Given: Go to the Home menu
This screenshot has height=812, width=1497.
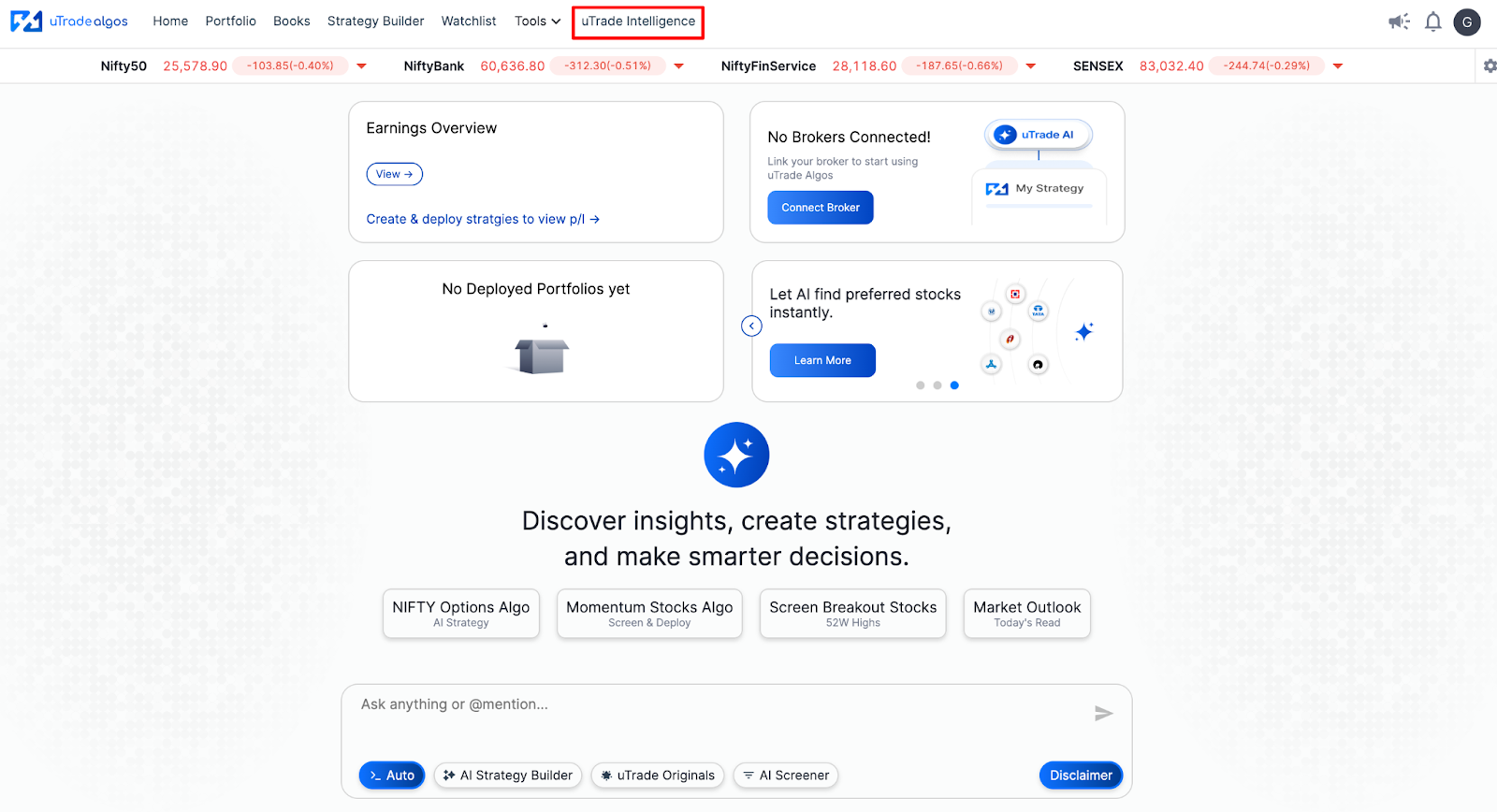Looking at the screenshot, I should tap(170, 21).
